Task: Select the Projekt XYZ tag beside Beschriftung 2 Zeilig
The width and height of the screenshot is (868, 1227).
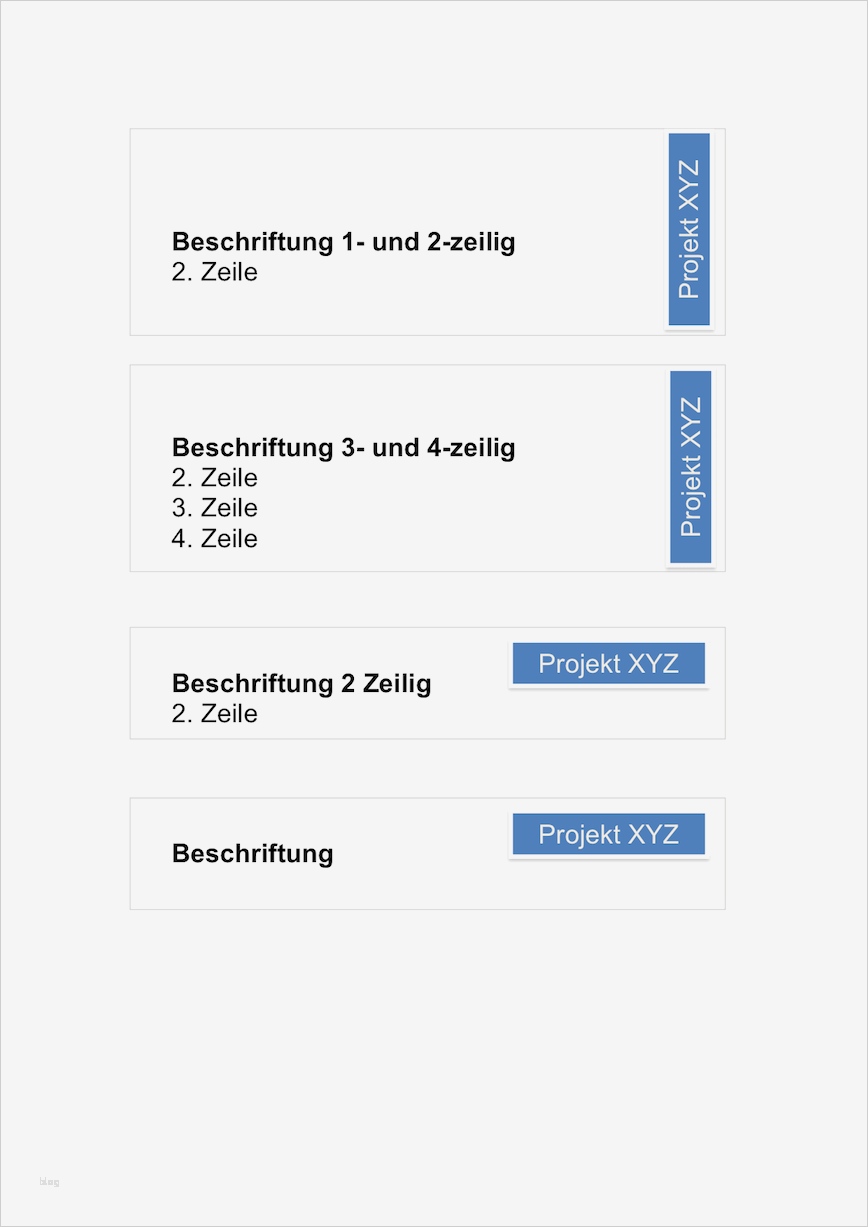Action: pyautogui.click(x=608, y=664)
